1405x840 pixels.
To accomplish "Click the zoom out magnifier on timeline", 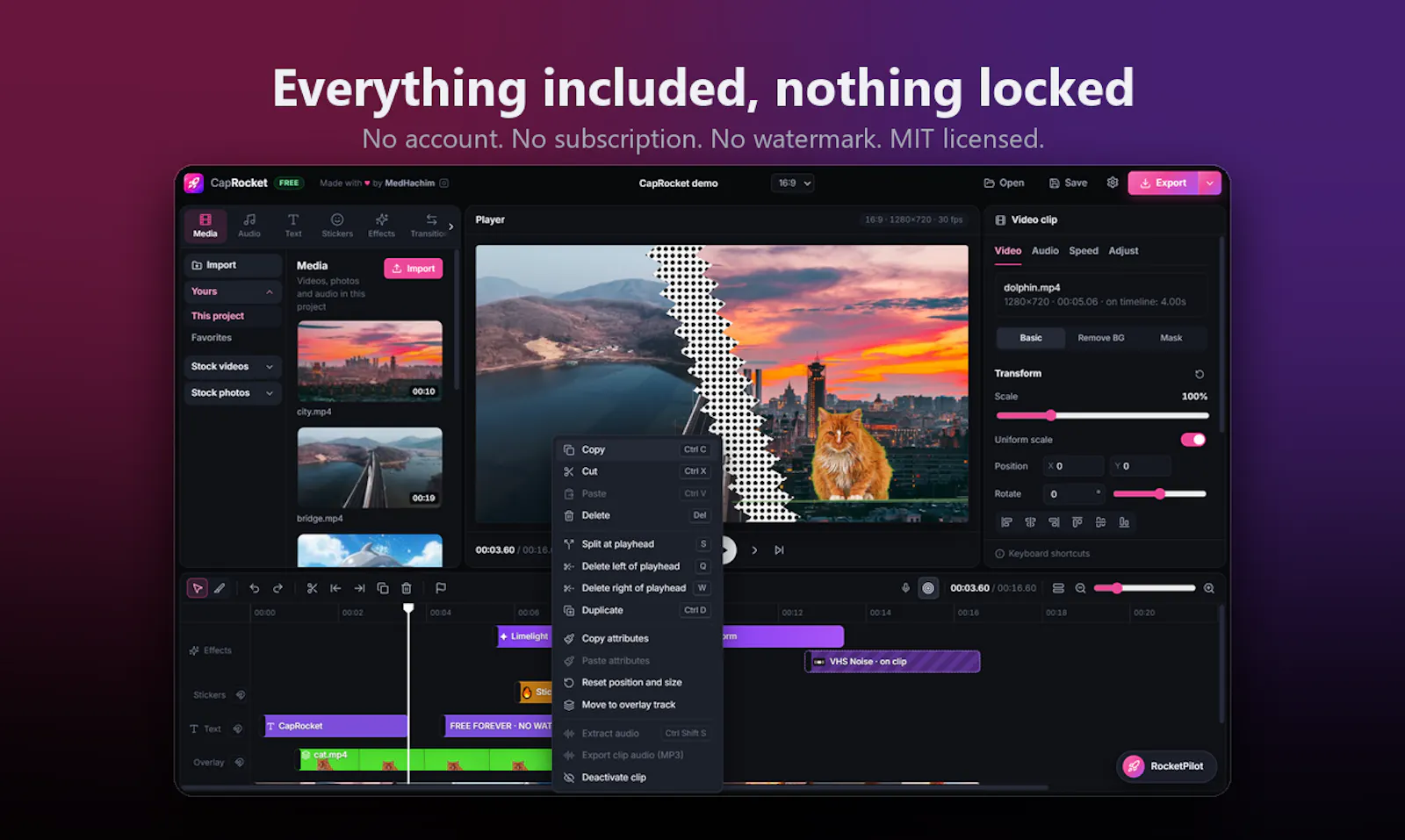I will point(1081,588).
